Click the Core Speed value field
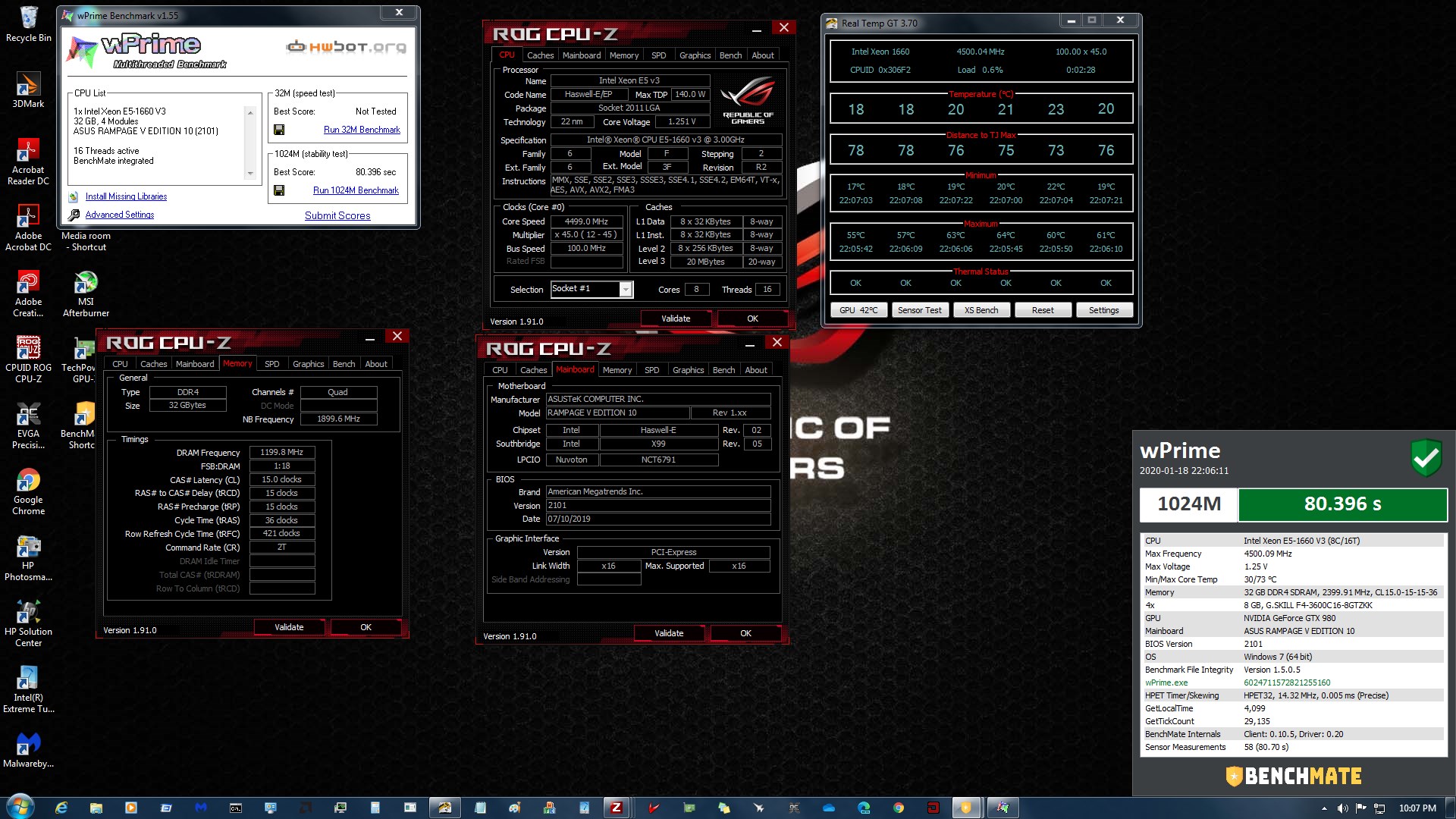Screen dimensions: 1456x819 (587, 221)
